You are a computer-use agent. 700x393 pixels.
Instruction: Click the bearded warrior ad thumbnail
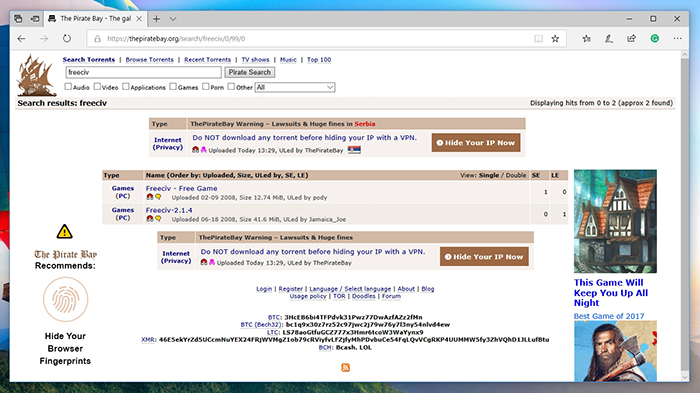tap(615, 351)
